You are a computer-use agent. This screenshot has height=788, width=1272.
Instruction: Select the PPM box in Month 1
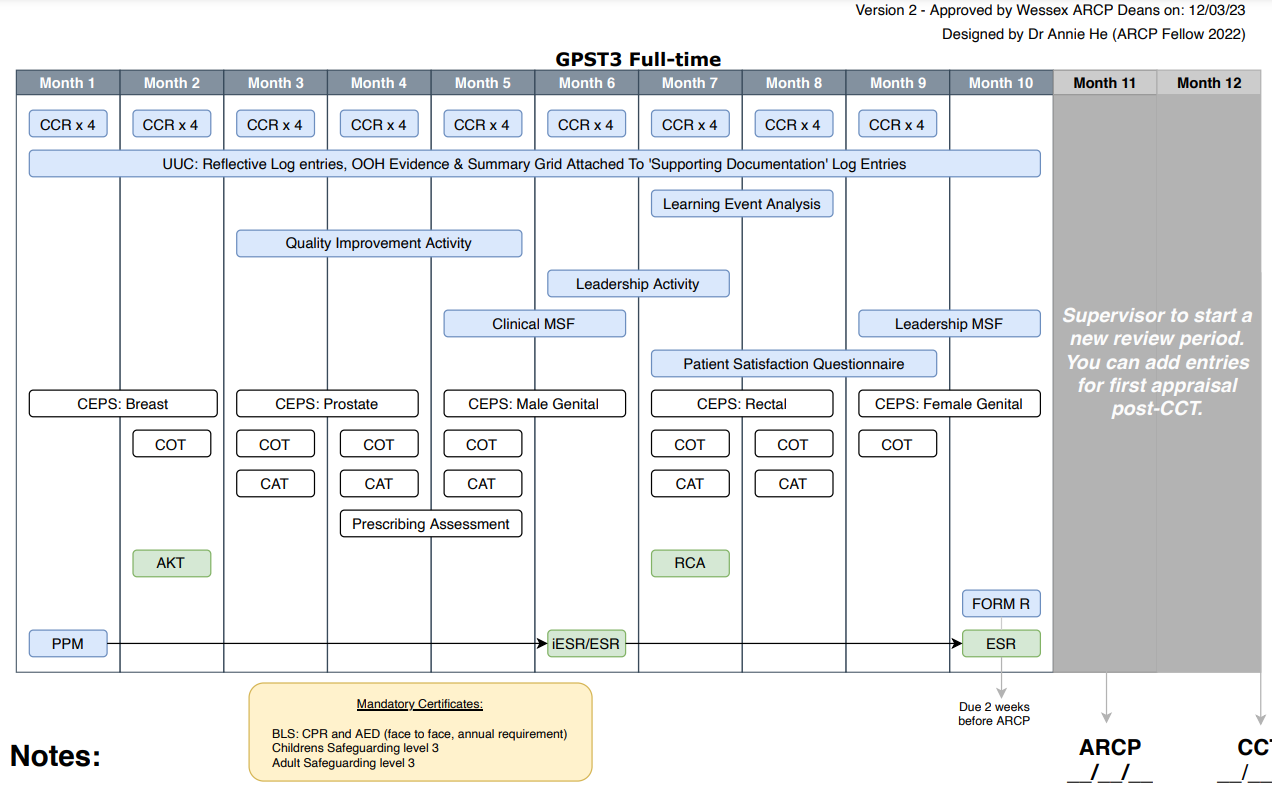click(68, 644)
